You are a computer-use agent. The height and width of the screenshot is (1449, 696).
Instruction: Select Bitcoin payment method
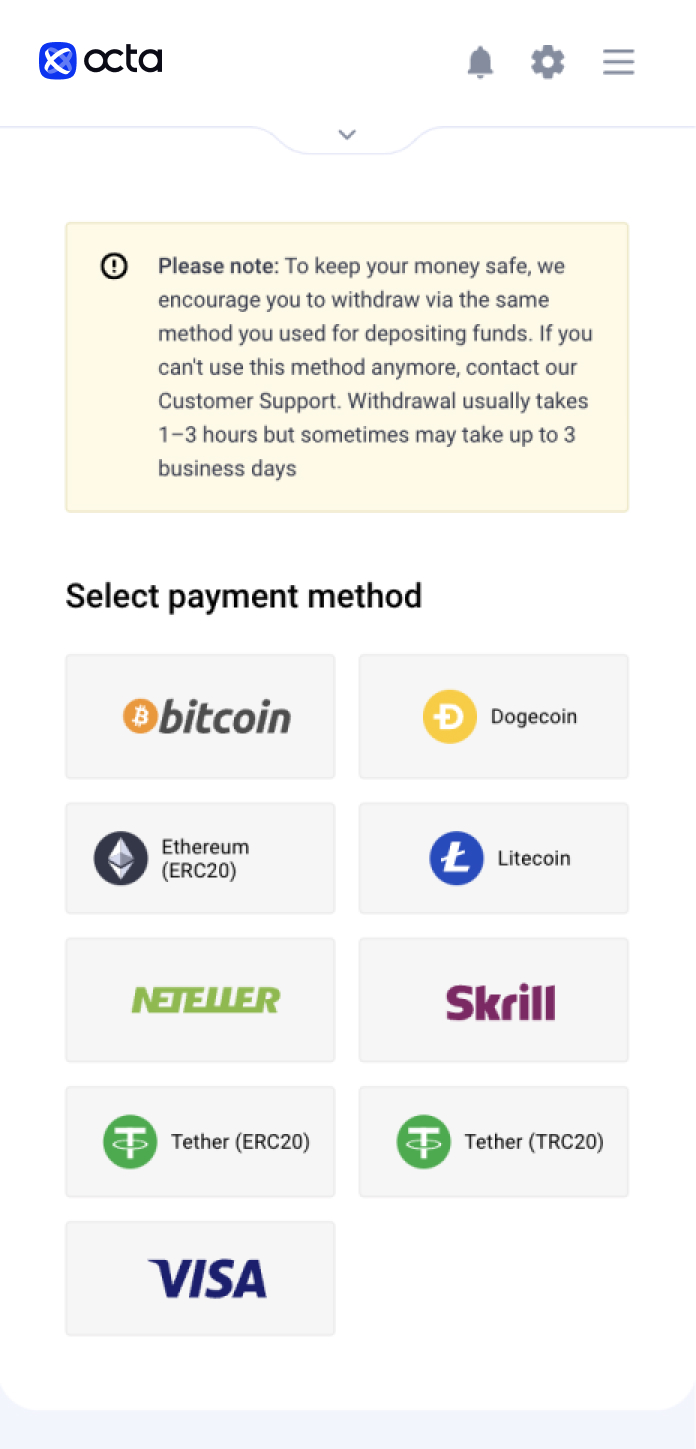click(200, 716)
